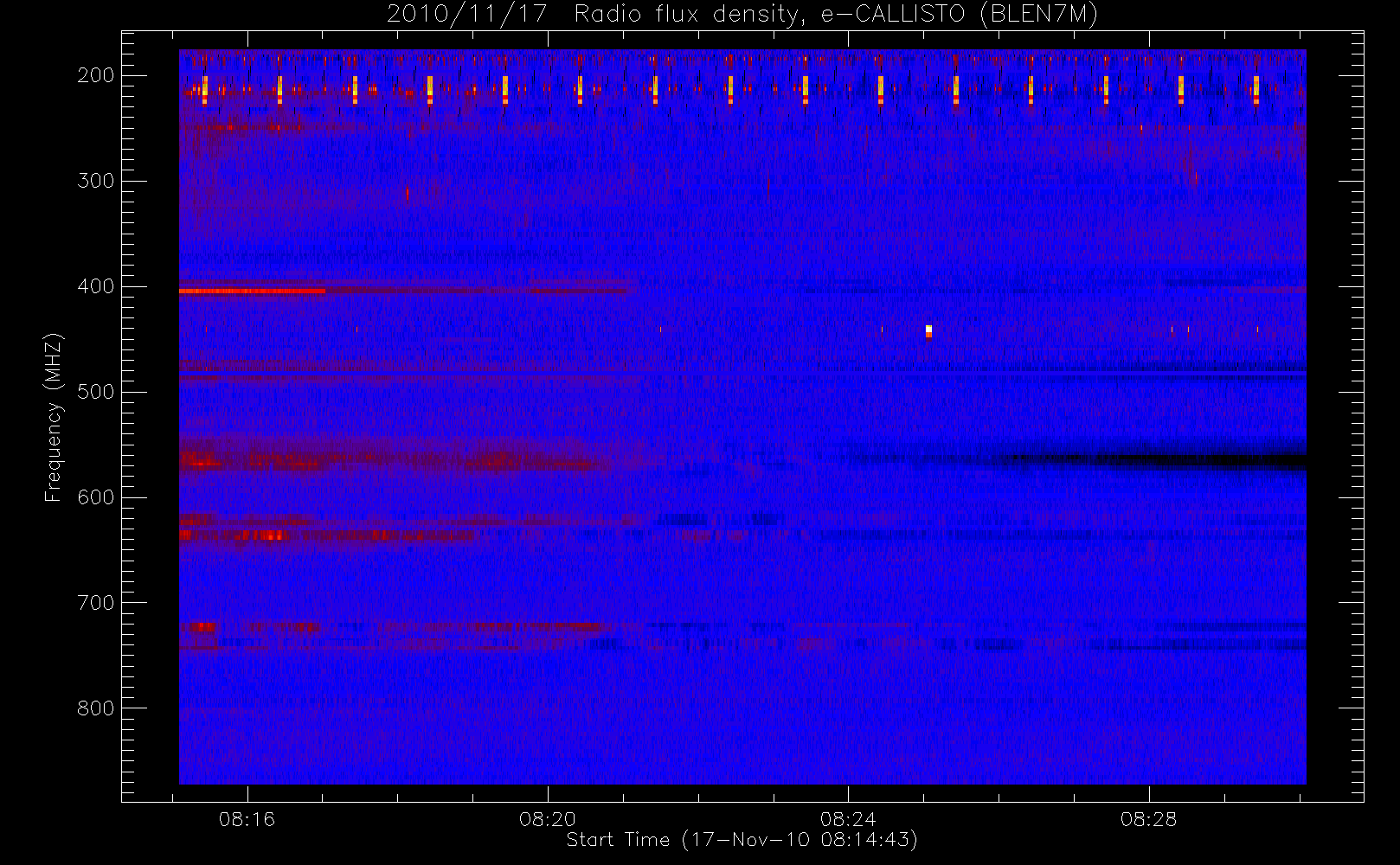The width and height of the screenshot is (1400, 865).
Task: Click the 08:16 time tick label
Action: point(247,819)
